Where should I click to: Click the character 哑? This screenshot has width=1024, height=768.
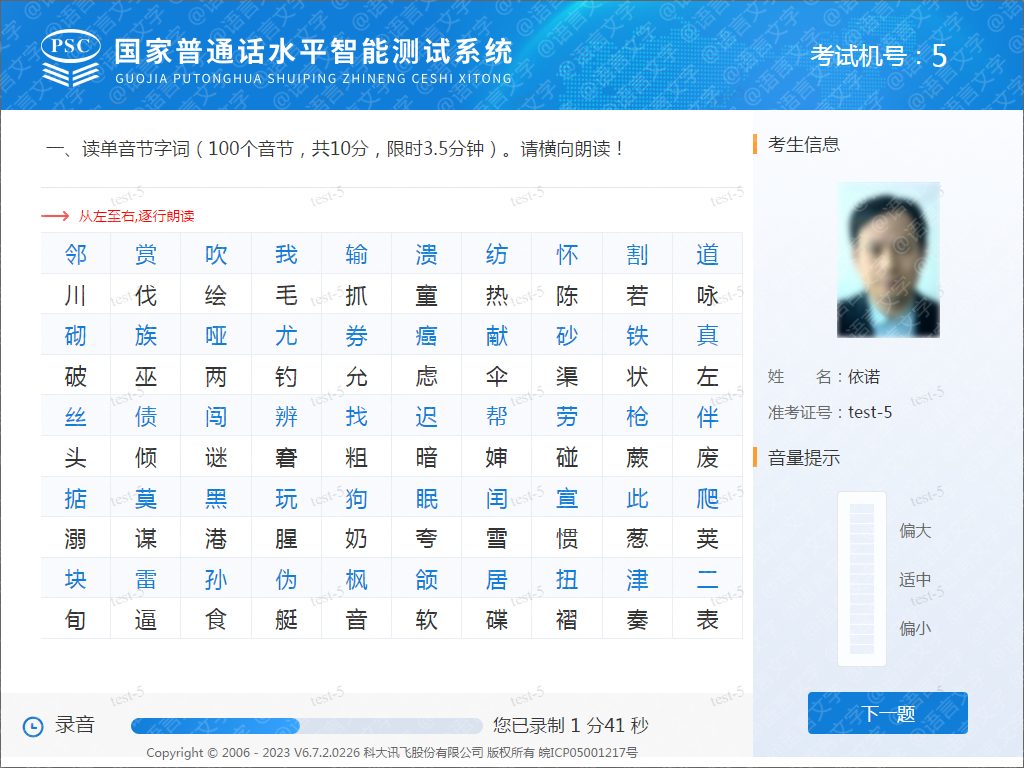(216, 336)
